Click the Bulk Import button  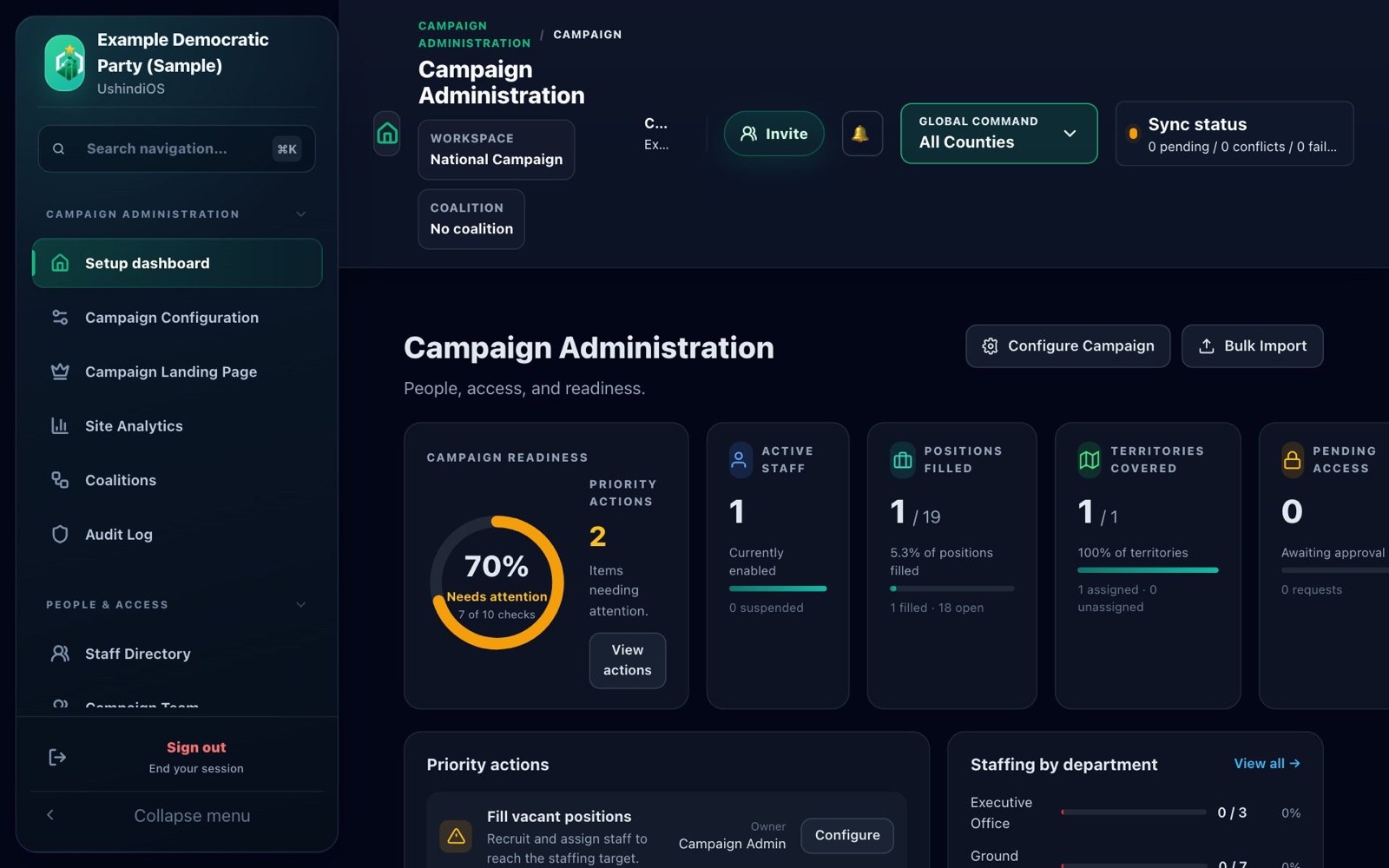point(1252,346)
